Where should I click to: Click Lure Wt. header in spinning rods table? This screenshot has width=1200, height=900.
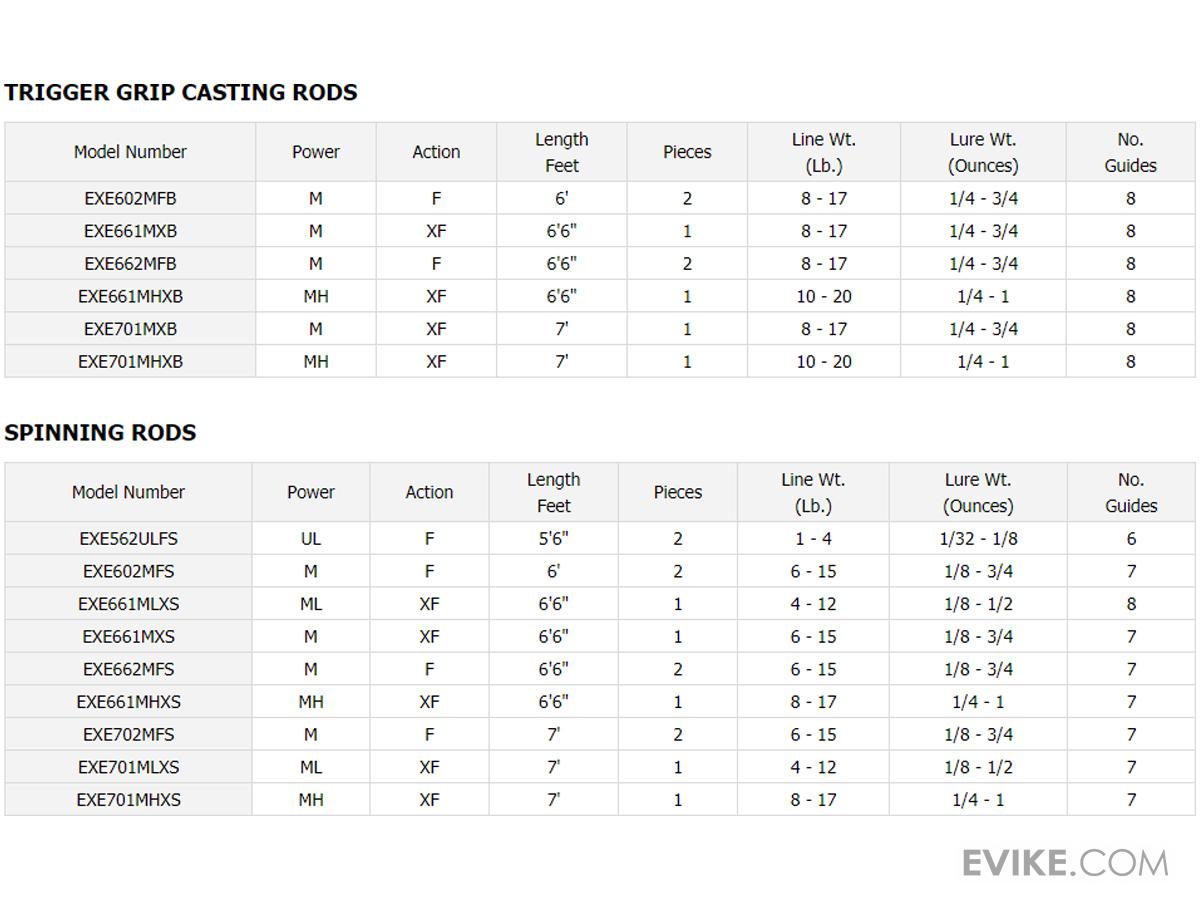(x=978, y=492)
